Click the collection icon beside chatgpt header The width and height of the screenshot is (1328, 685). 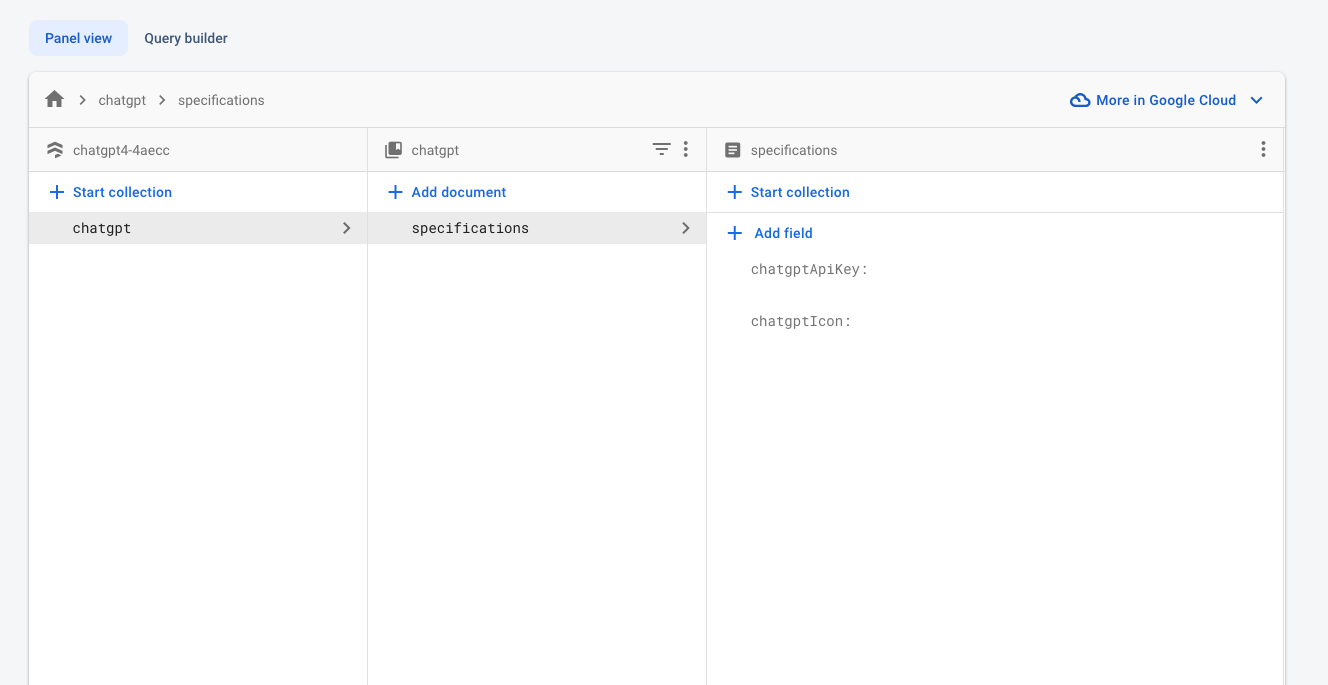click(394, 150)
